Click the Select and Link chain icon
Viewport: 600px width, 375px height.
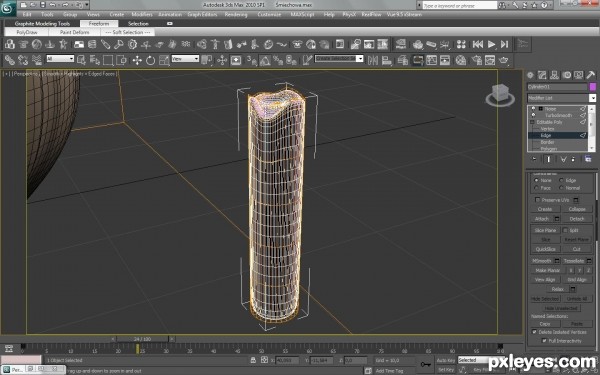(x=10, y=60)
